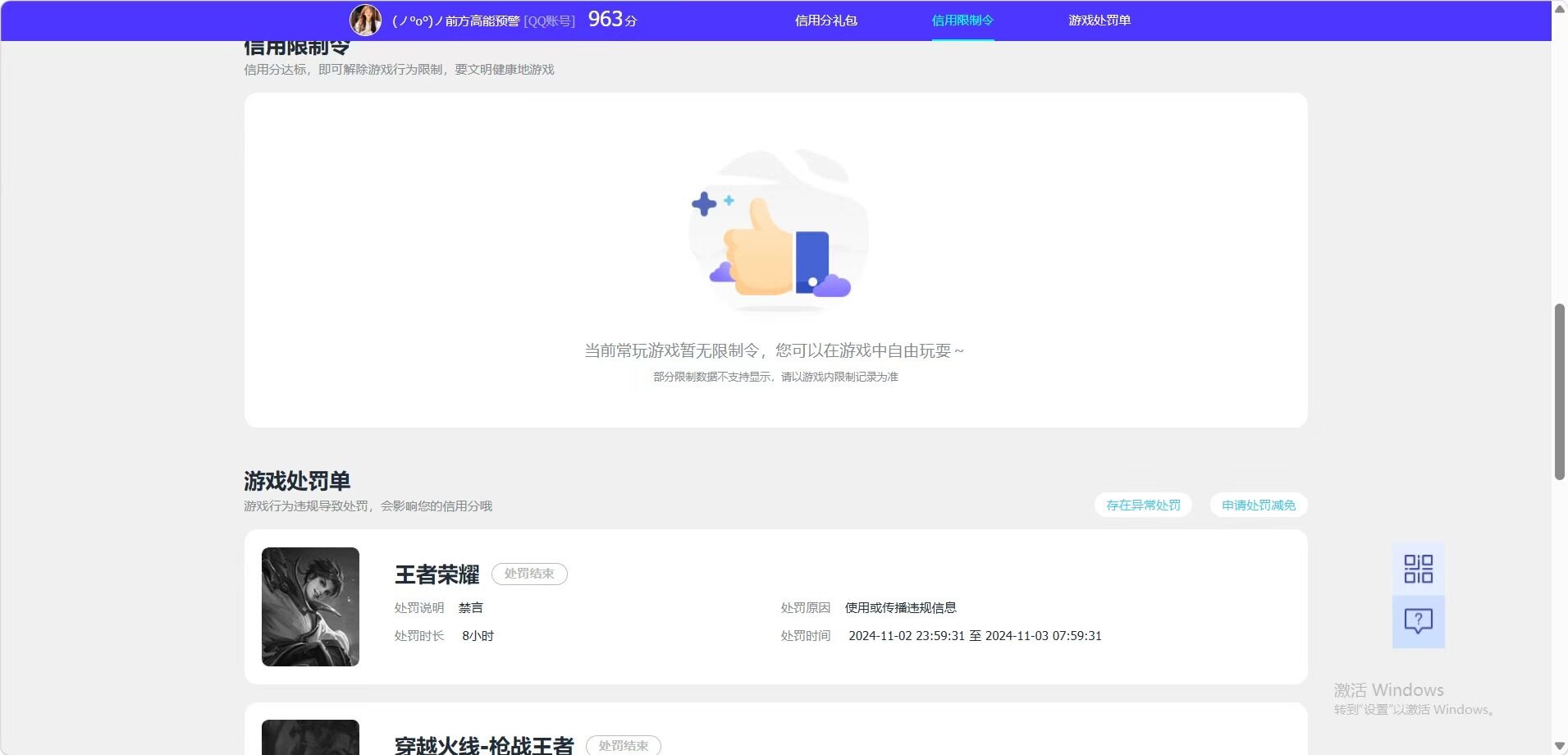Switch to 游戏处罚单 tab
This screenshot has width=1568, height=755.
1099,21
